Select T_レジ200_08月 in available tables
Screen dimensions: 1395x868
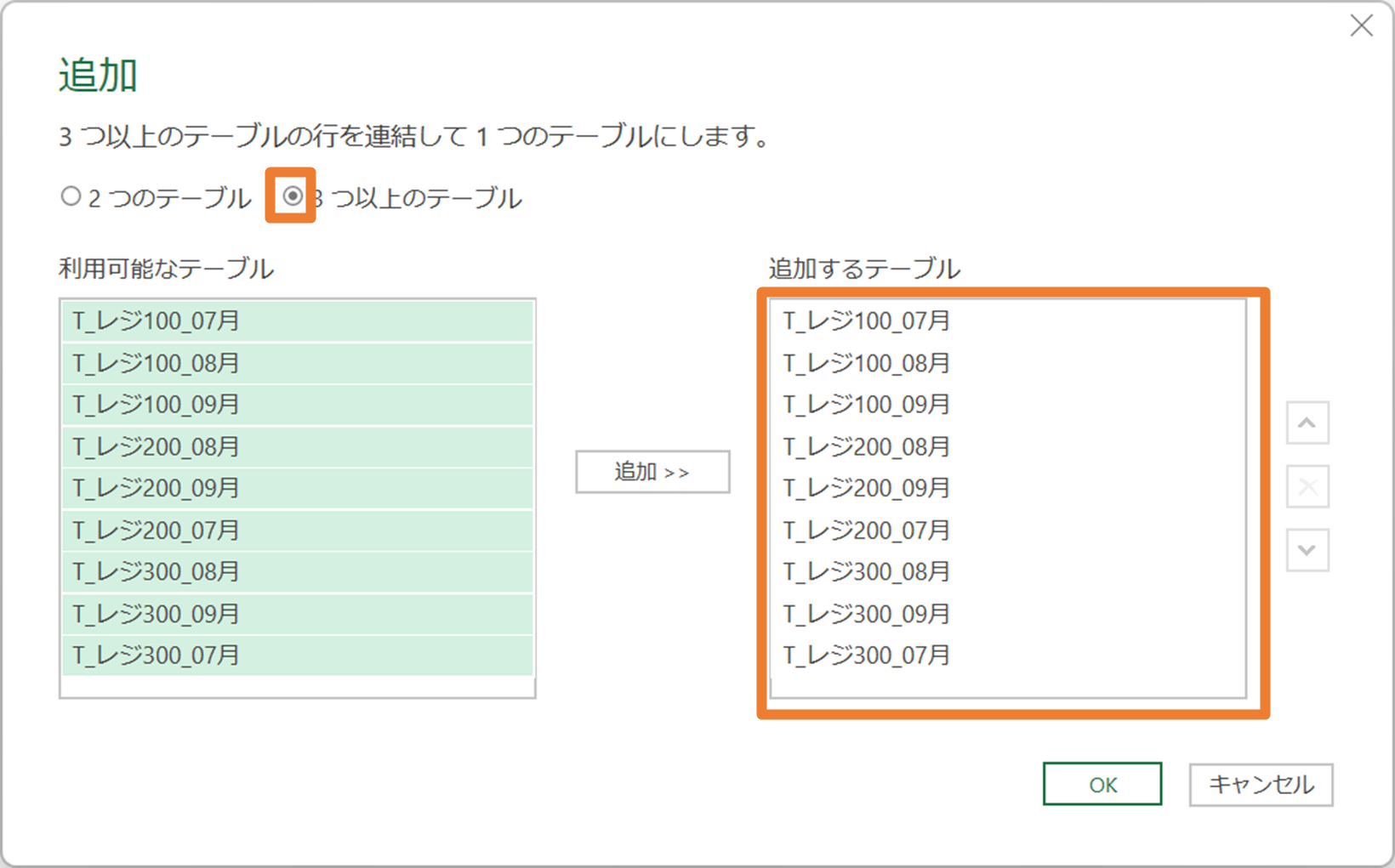(x=298, y=446)
